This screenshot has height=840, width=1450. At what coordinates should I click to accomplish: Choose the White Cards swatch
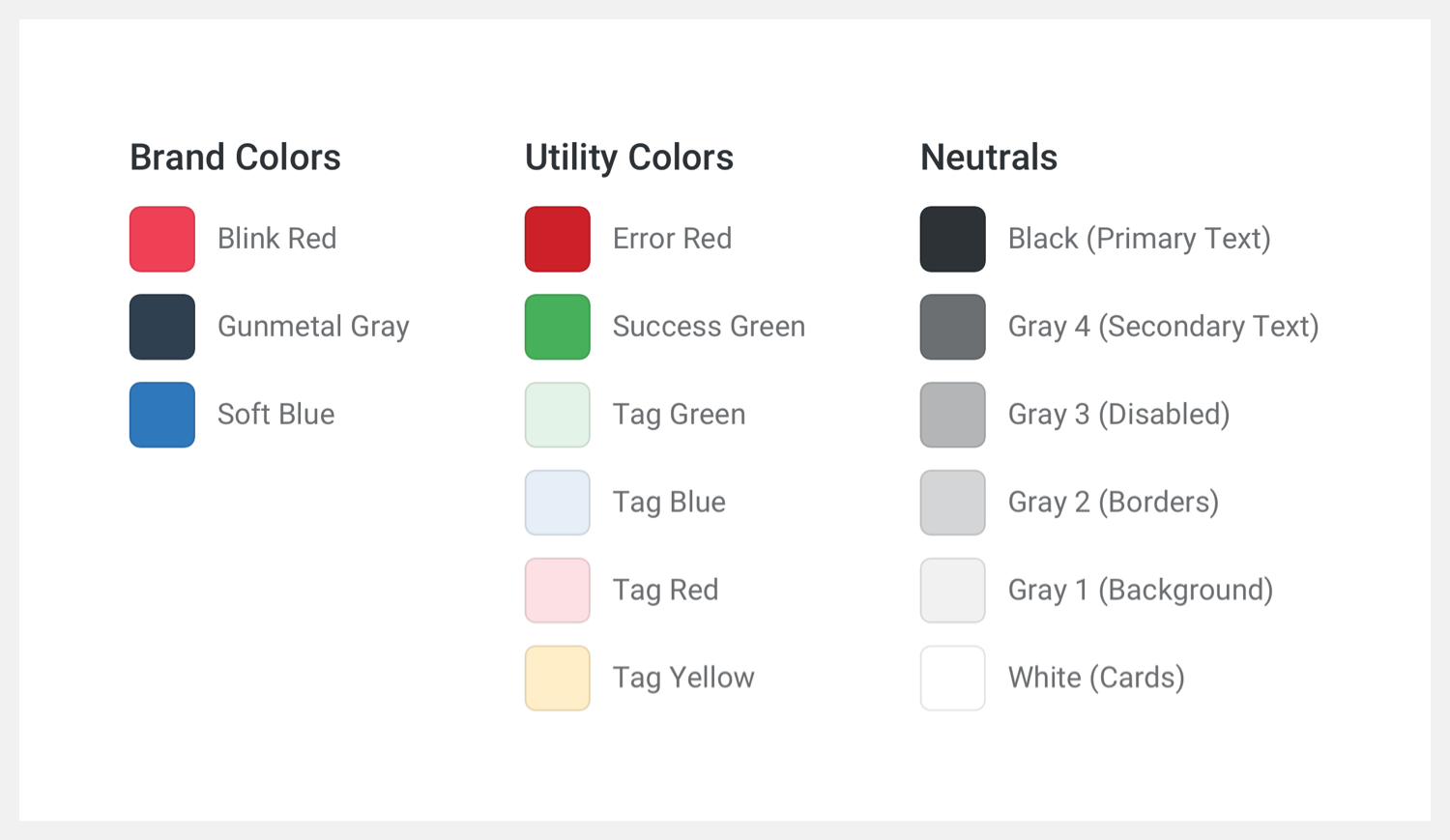(953, 679)
